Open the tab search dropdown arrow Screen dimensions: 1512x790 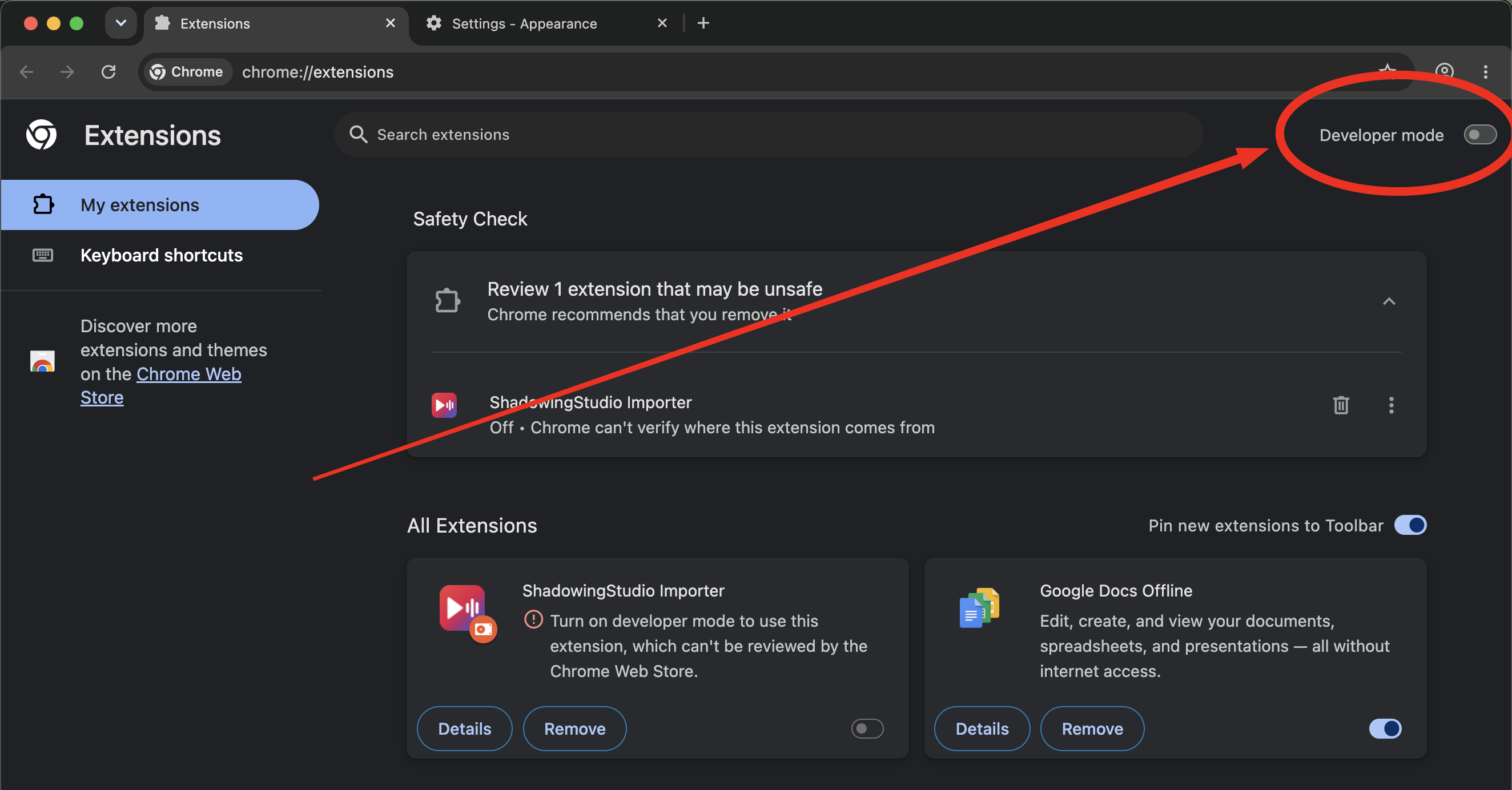coord(121,23)
